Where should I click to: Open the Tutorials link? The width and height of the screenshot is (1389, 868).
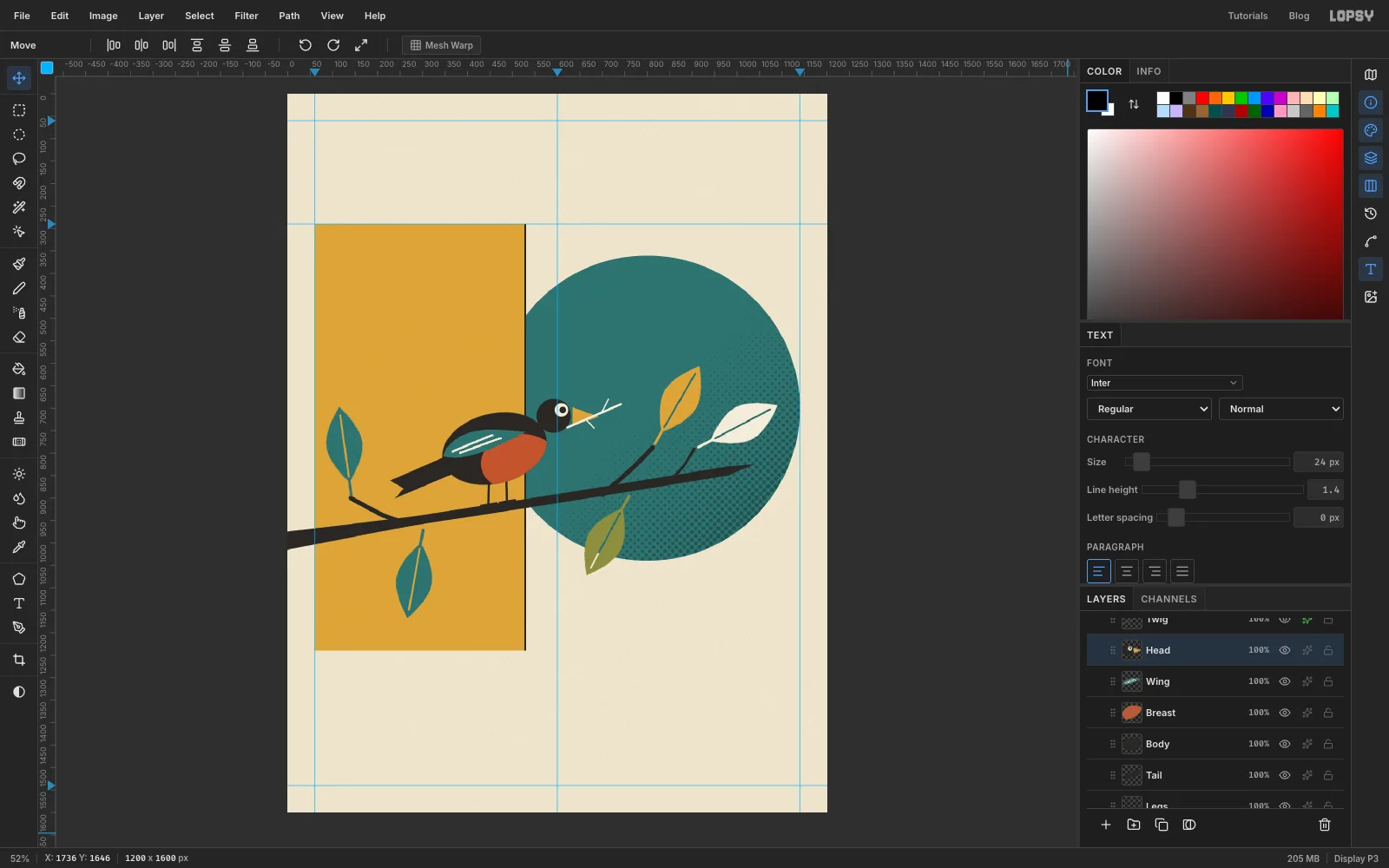click(1247, 16)
